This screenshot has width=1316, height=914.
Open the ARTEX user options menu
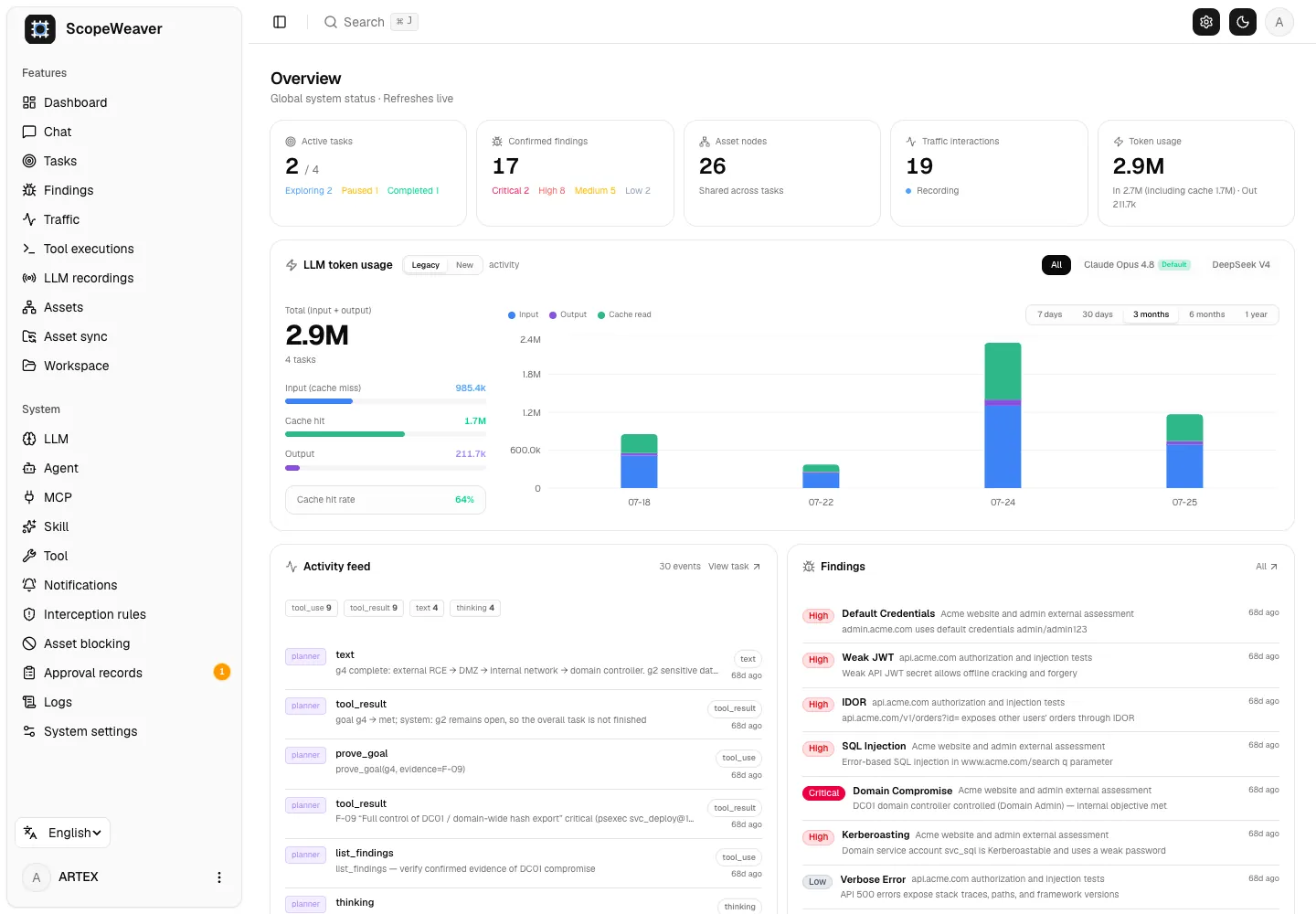pos(218,877)
